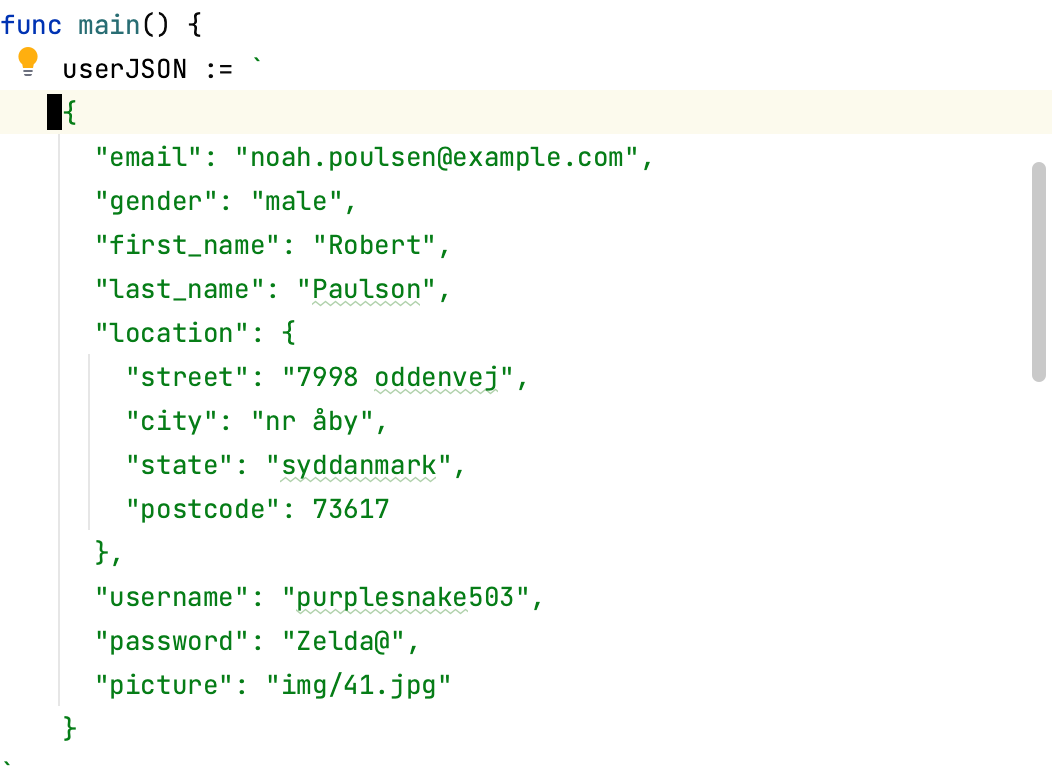
Task: Click the "img/41.jpg" picture value
Action: [359, 685]
